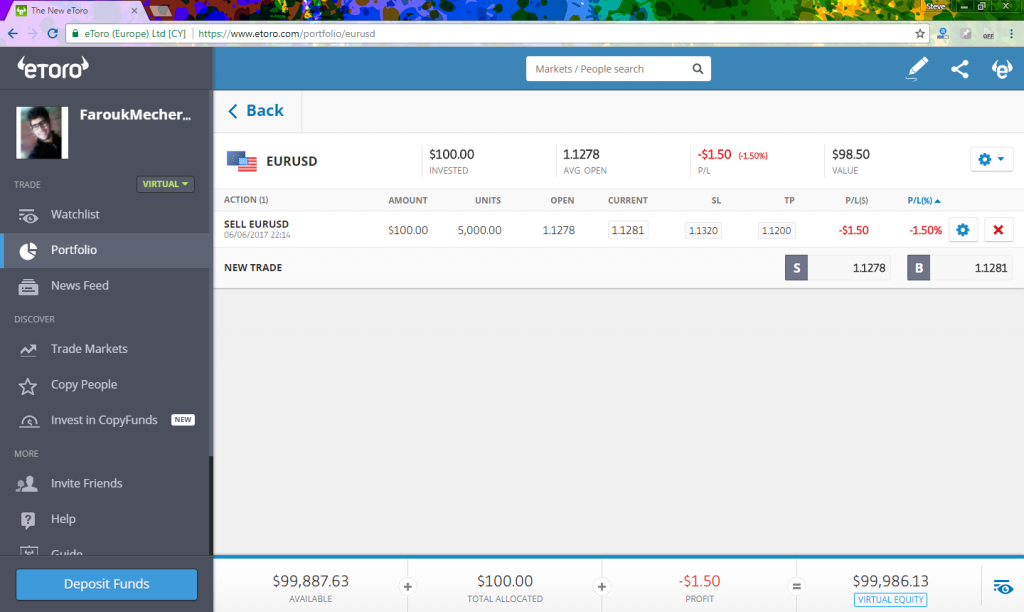Click the EURUSD flag icon
Image resolution: width=1024 pixels, height=612 pixels.
[x=242, y=161]
